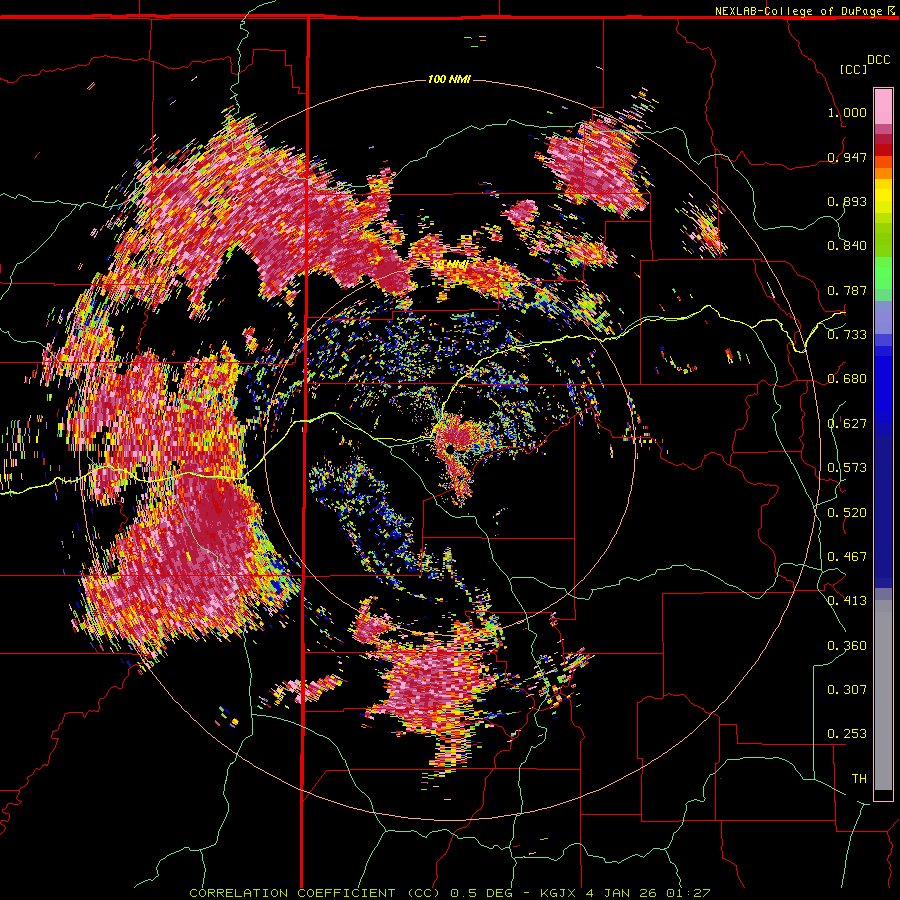
Task: Click the 50 NMI range ring label
Action: pyautogui.click(x=450, y=265)
